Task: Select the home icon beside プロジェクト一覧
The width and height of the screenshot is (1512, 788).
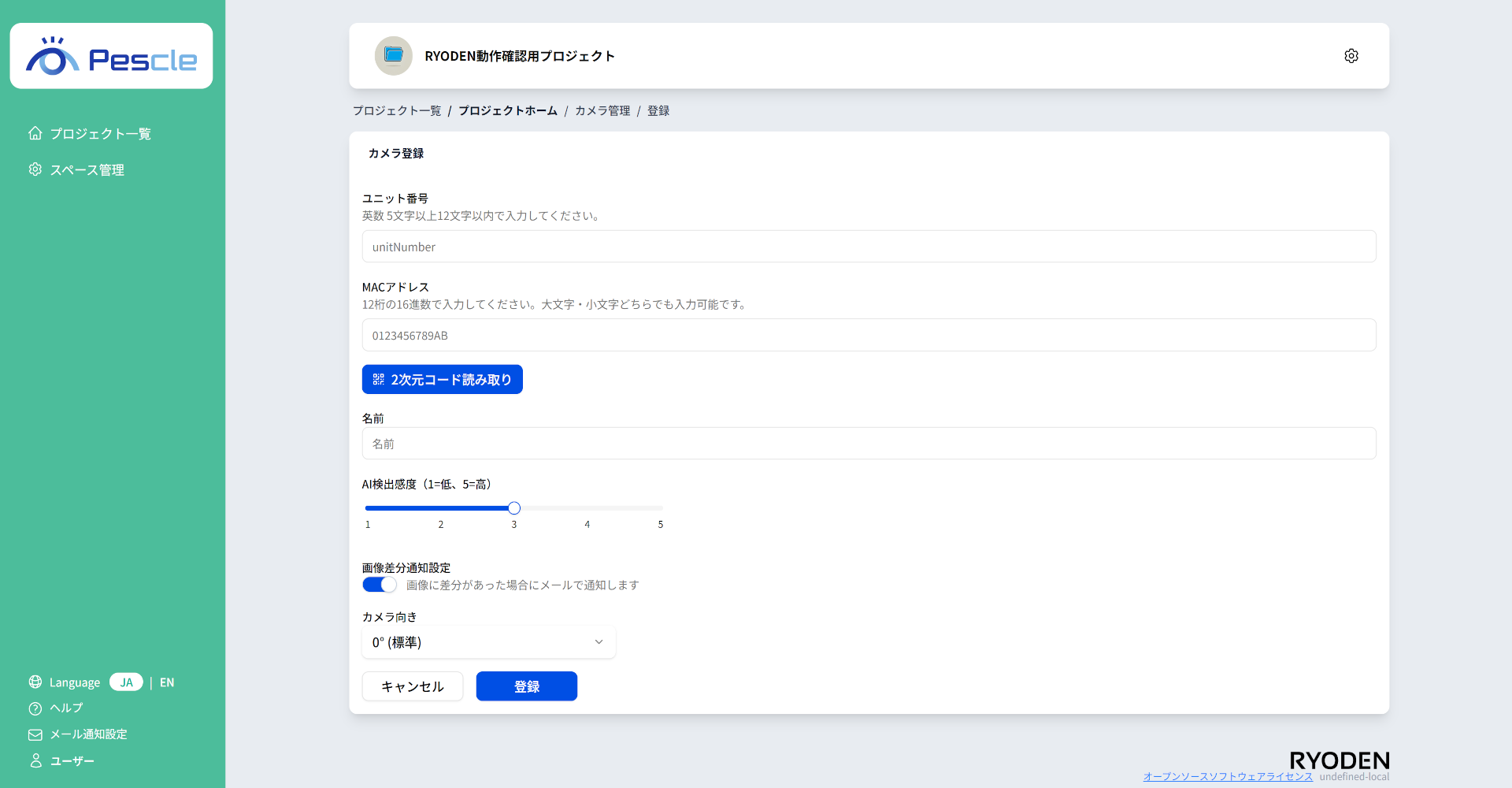Action: click(x=35, y=133)
